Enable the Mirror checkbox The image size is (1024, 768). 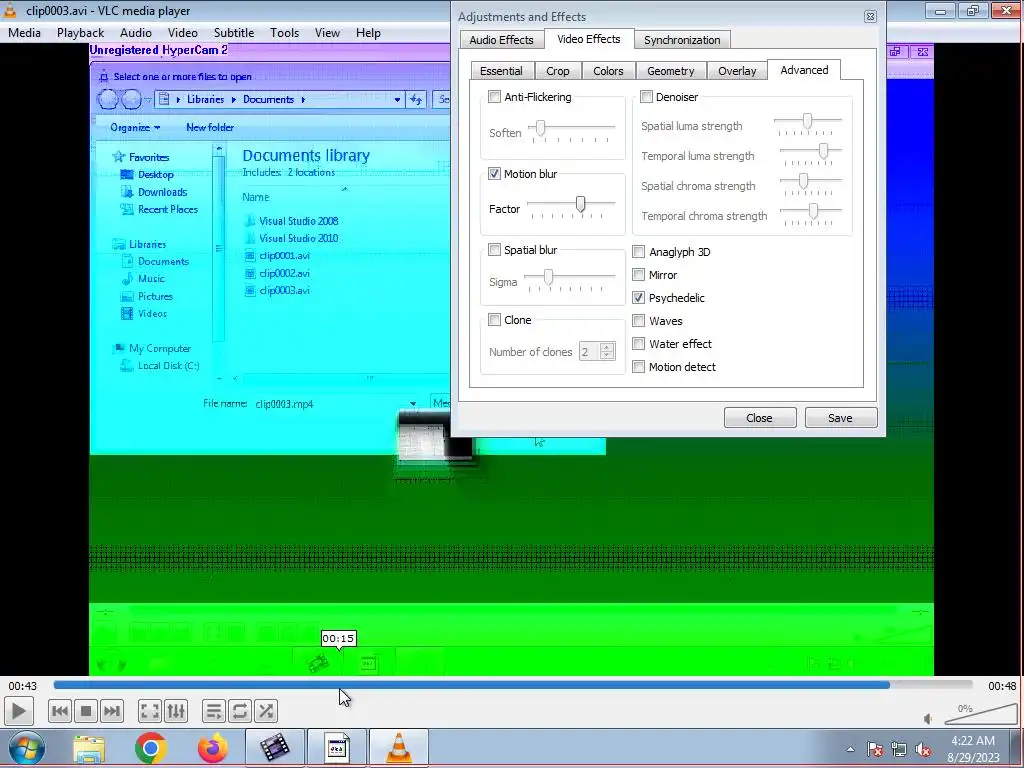pos(639,275)
